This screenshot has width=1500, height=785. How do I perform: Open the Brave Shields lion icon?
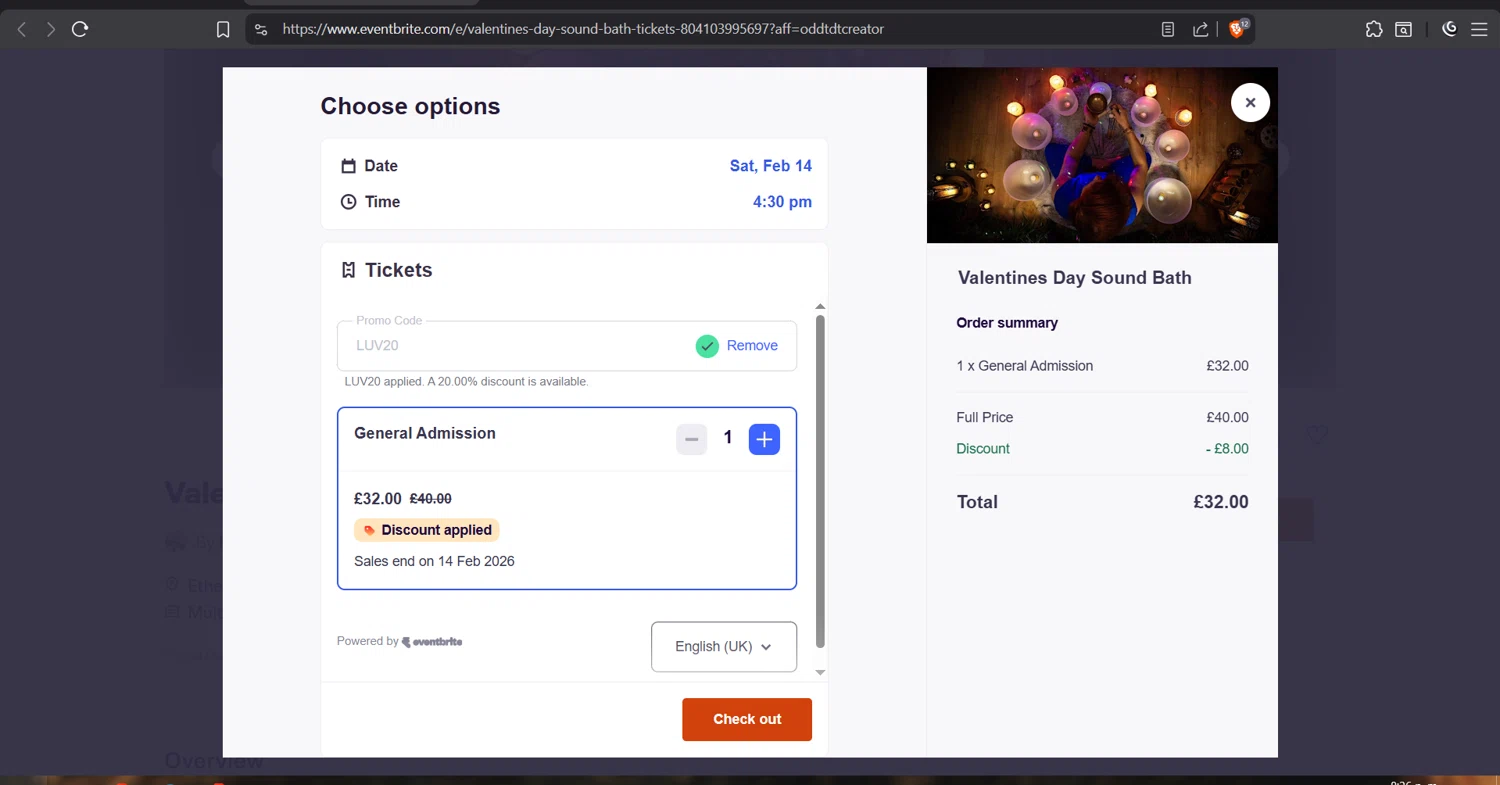click(1237, 29)
